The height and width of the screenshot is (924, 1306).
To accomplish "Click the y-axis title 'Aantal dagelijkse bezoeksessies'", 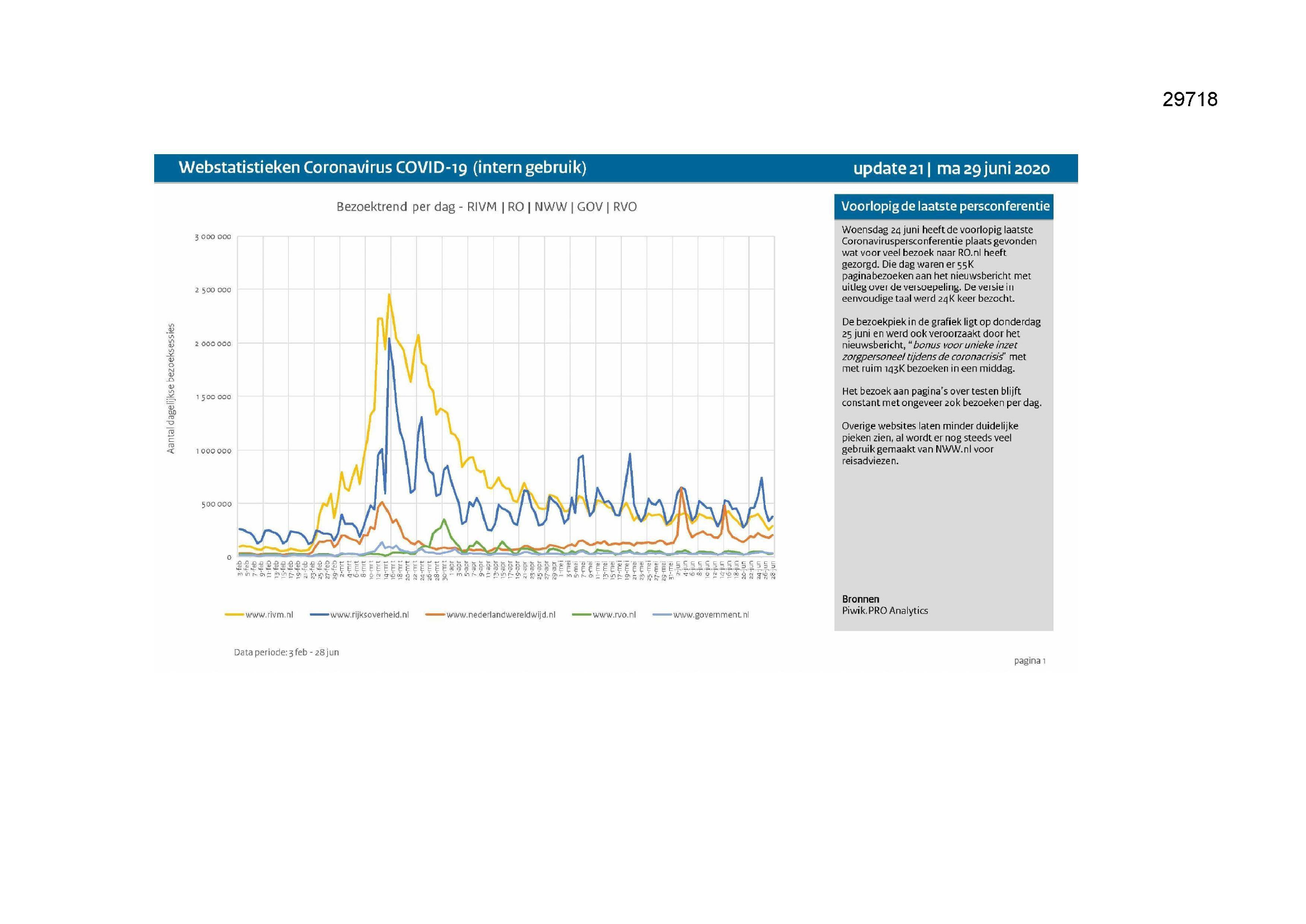I will click(x=170, y=389).
